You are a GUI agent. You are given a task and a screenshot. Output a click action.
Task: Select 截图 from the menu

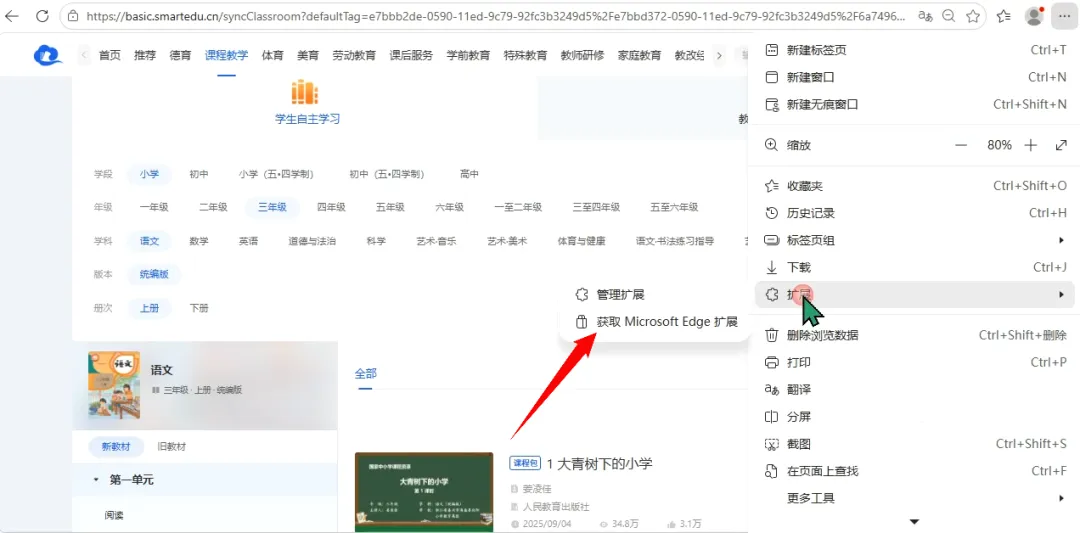click(x=916, y=444)
